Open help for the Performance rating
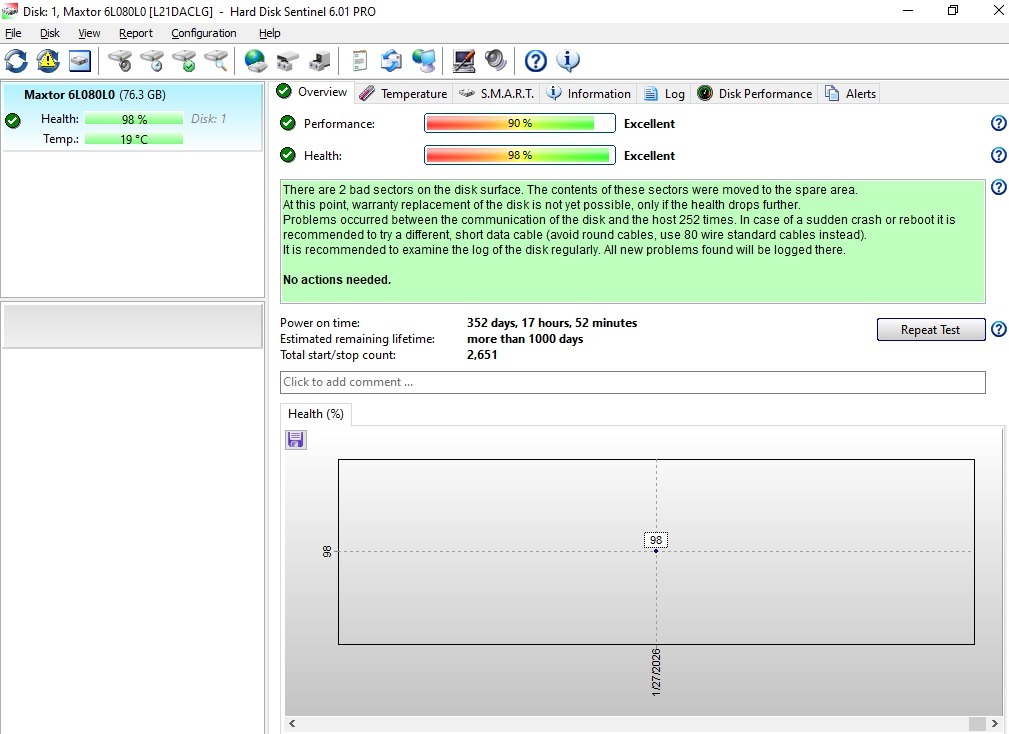Screen dimensions: 1009x734 [998, 123]
